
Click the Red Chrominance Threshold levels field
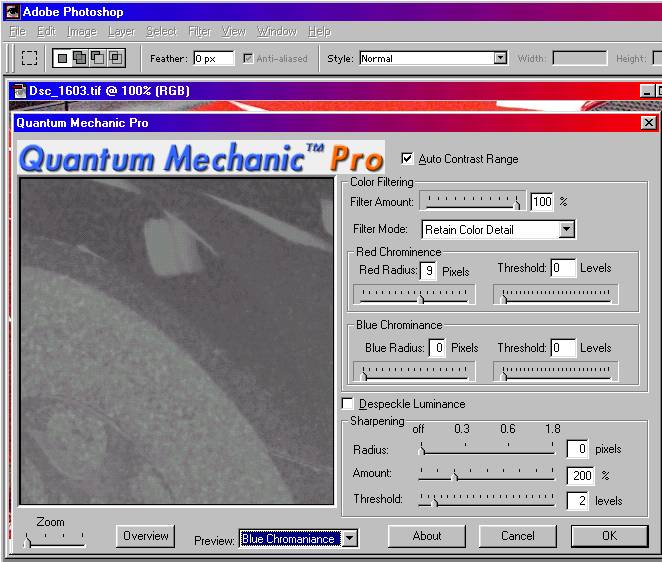pos(563,268)
